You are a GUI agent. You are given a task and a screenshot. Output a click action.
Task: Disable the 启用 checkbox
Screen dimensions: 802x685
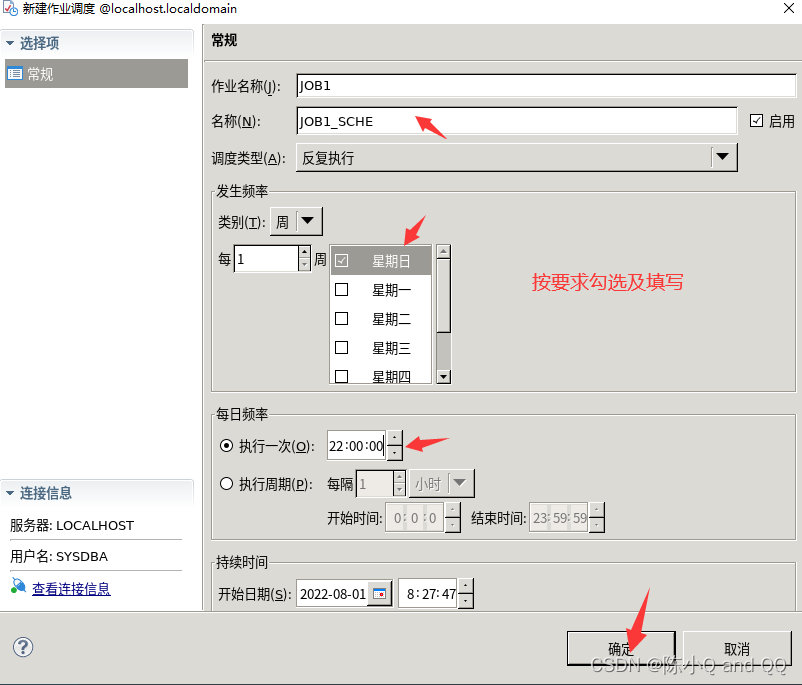757,120
